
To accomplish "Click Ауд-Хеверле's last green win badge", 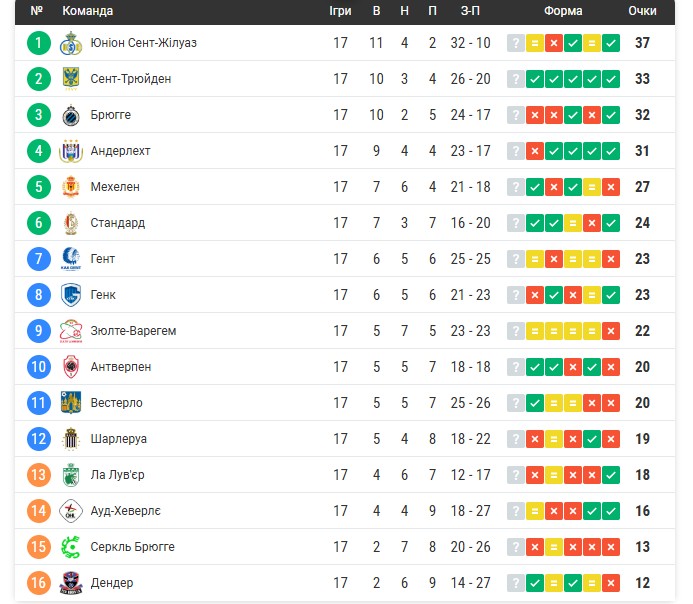I will point(611,511).
